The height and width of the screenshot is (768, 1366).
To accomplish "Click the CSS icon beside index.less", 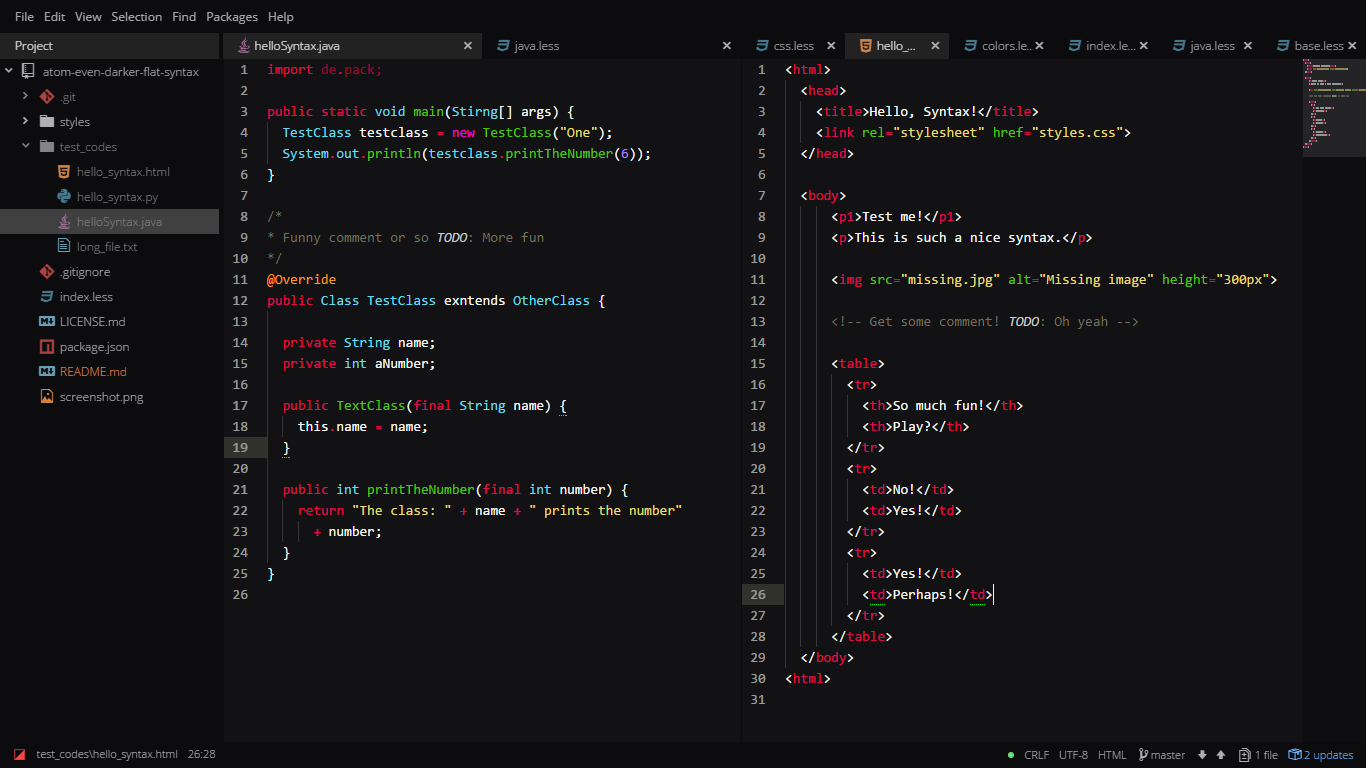I will [x=46, y=297].
